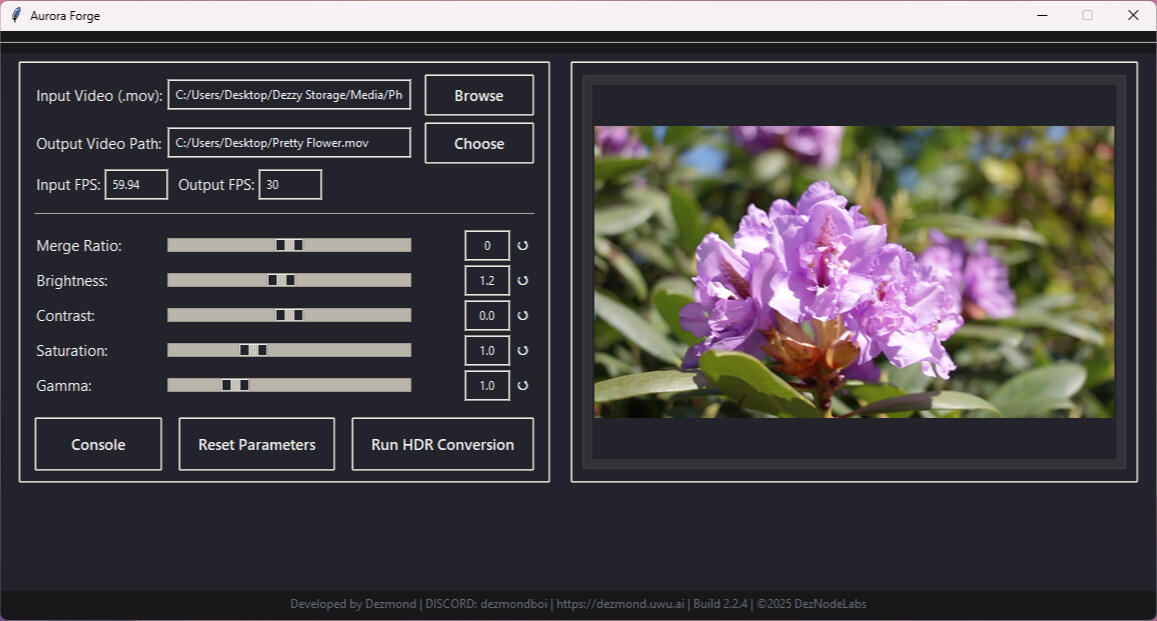This screenshot has height=621, width=1157.
Task: Click the flower video preview image
Action: pos(854,272)
